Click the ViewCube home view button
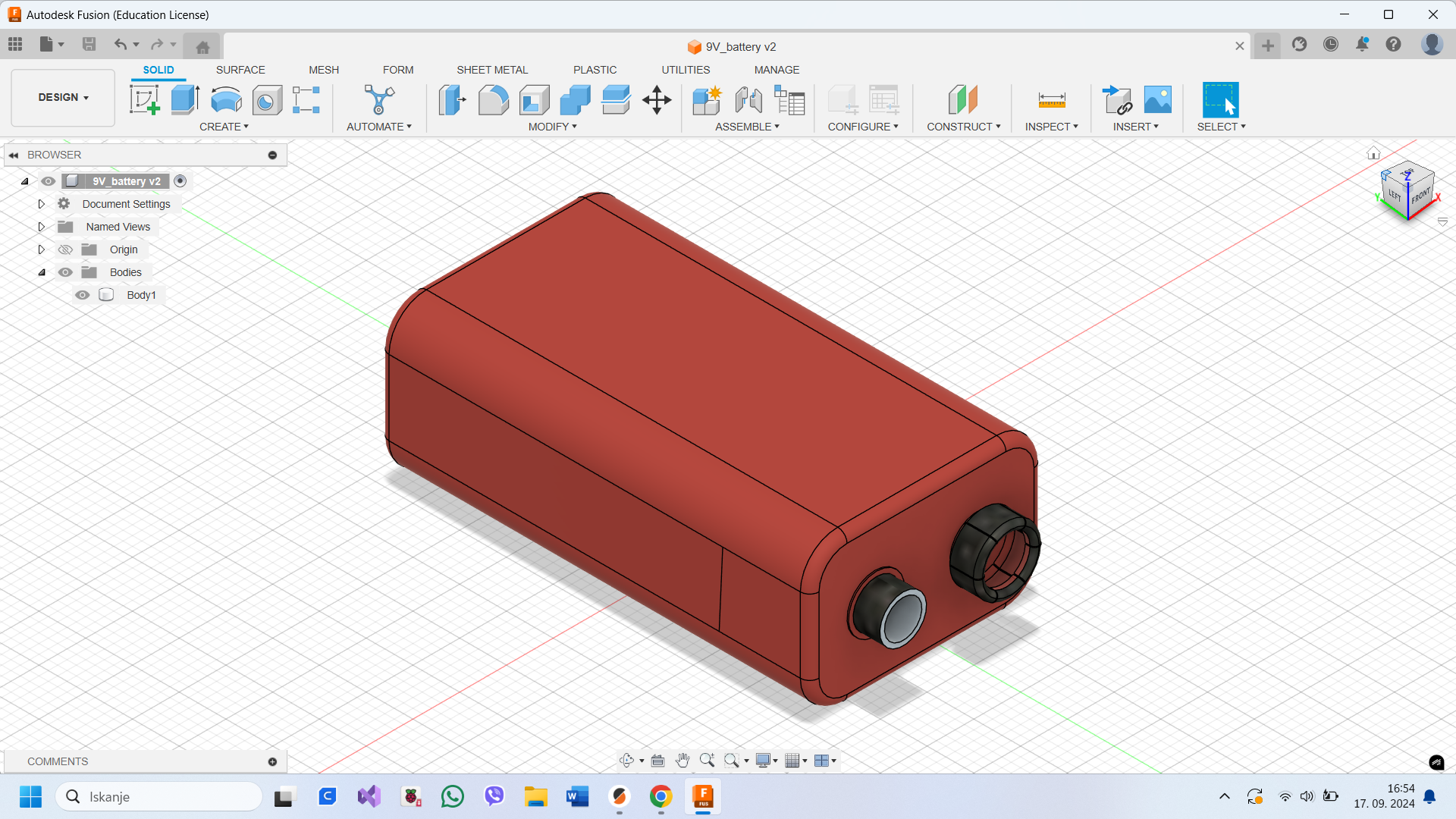The height and width of the screenshot is (819, 1456). click(x=1373, y=153)
